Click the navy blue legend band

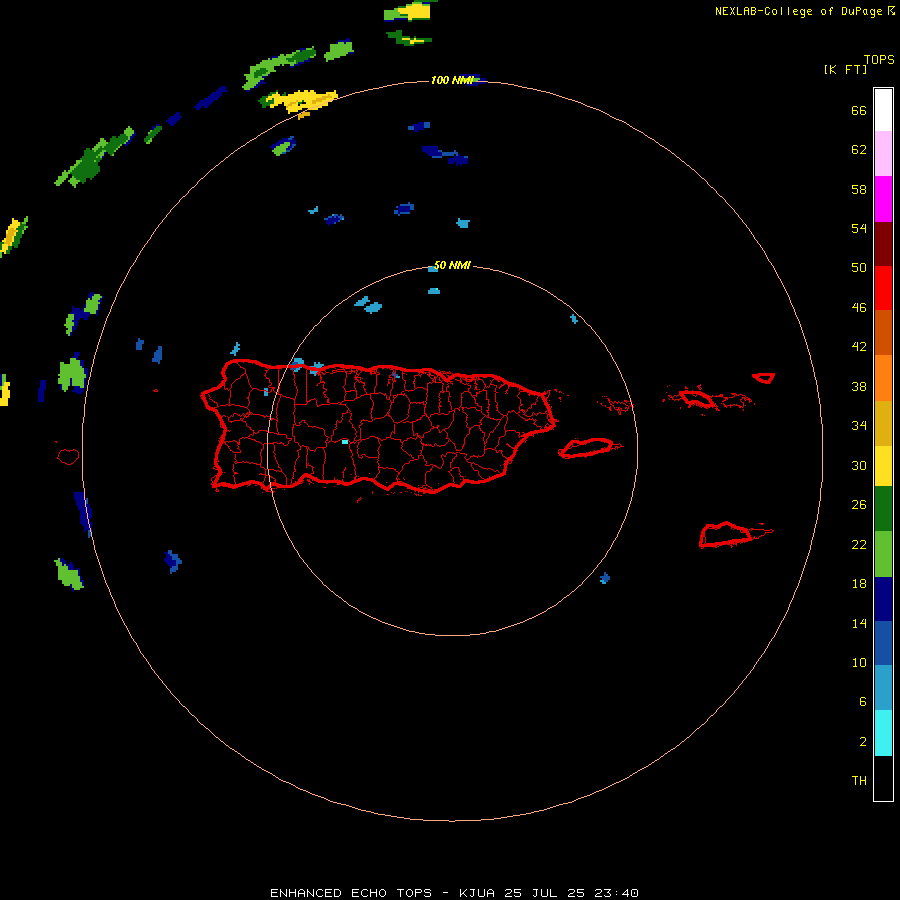[x=883, y=599]
